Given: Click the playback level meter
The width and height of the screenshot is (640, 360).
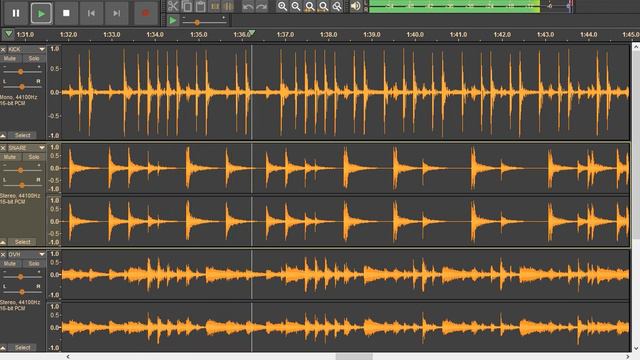Looking at the screenshot, I should point(469,6).
